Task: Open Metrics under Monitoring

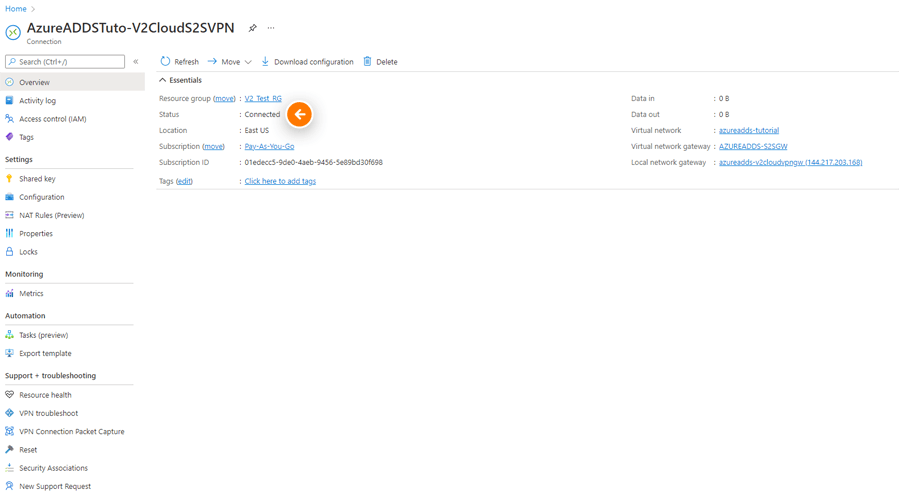Action: (x=31, y=293)
